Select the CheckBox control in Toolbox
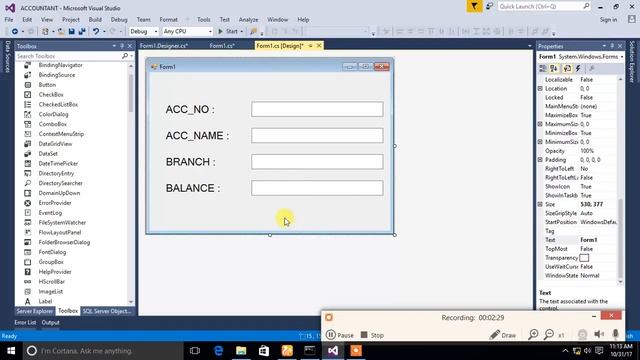Screen dimensions: 640x360 pyautogui.click(x=51, y=95)
